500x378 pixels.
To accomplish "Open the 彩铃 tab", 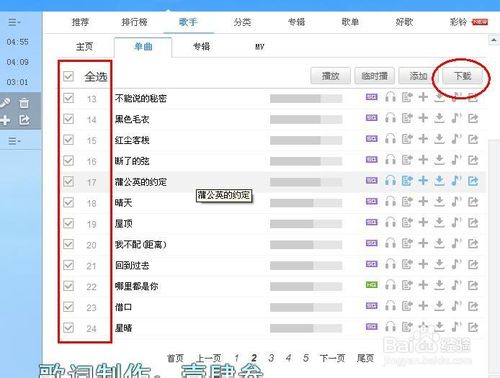I will tap(459, 22).
